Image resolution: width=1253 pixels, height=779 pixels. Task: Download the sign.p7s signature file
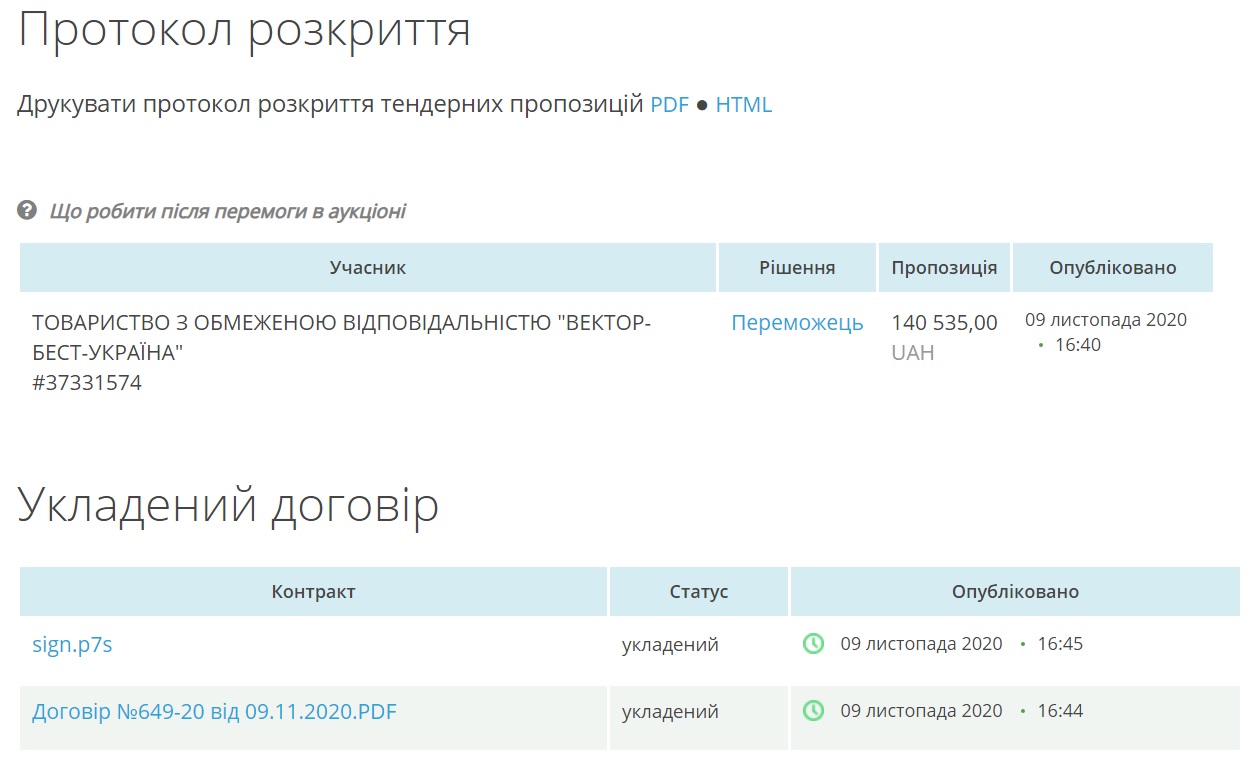click(72, 645)
